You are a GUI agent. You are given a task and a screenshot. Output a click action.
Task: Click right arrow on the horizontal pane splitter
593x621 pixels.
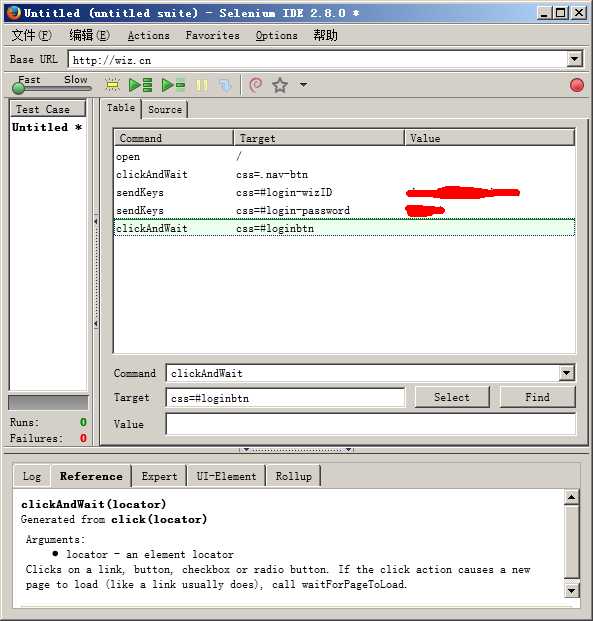tap(349, 450)
